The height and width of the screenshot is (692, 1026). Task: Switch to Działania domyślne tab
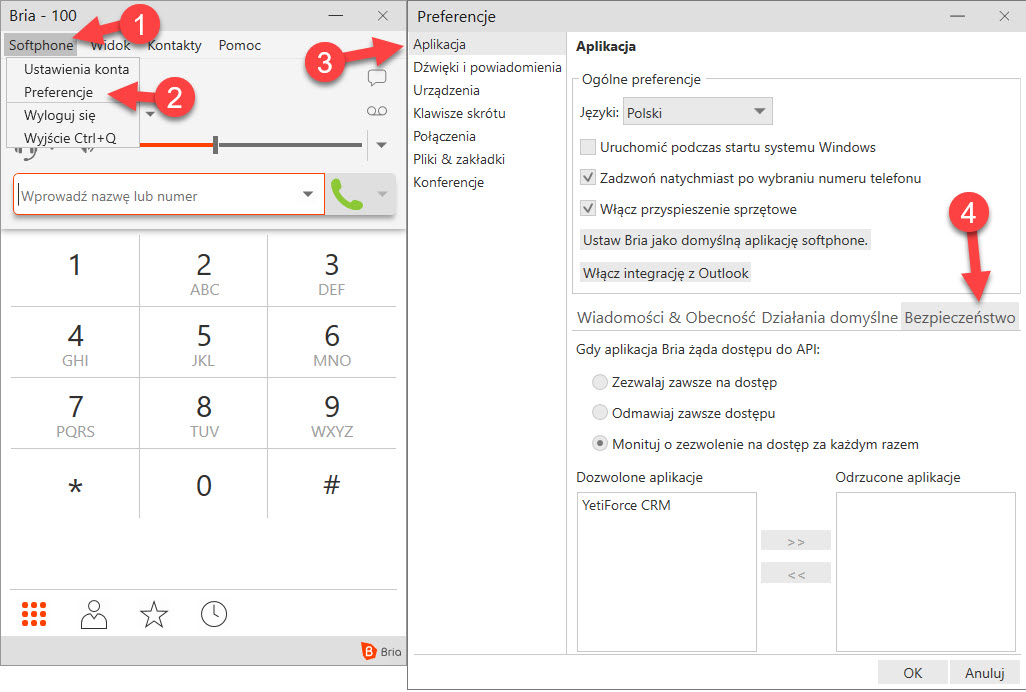click(829, 317)
